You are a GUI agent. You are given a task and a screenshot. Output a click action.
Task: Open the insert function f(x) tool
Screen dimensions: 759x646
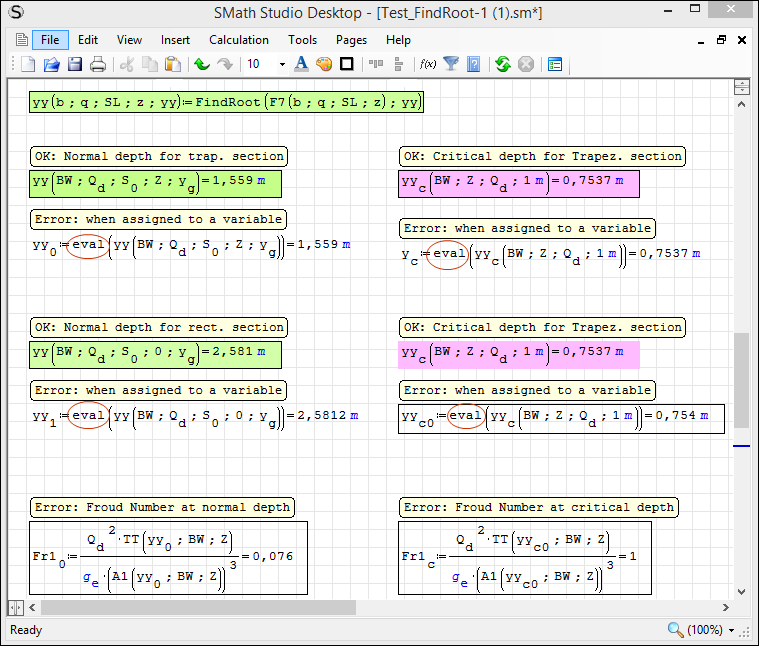pos(428,65)
